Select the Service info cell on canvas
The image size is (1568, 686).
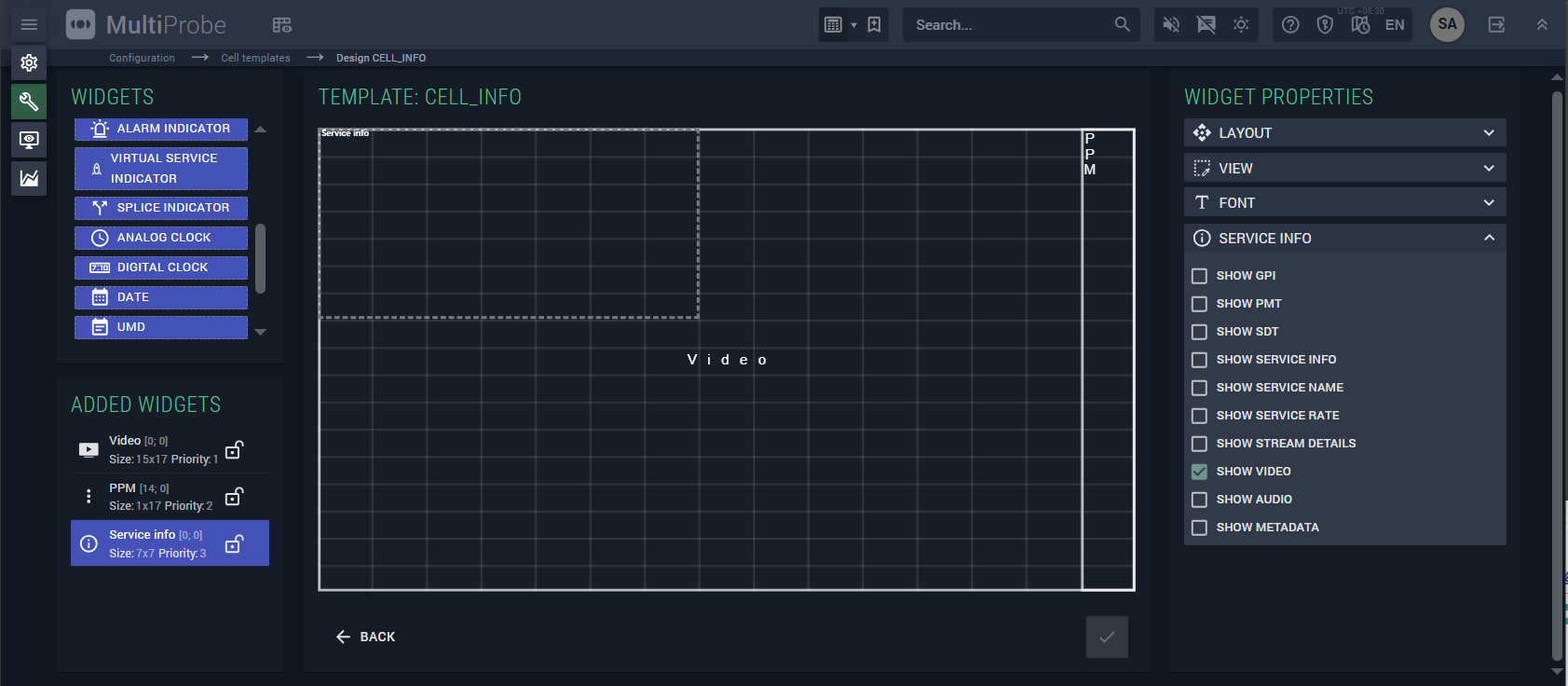(509, 224)
